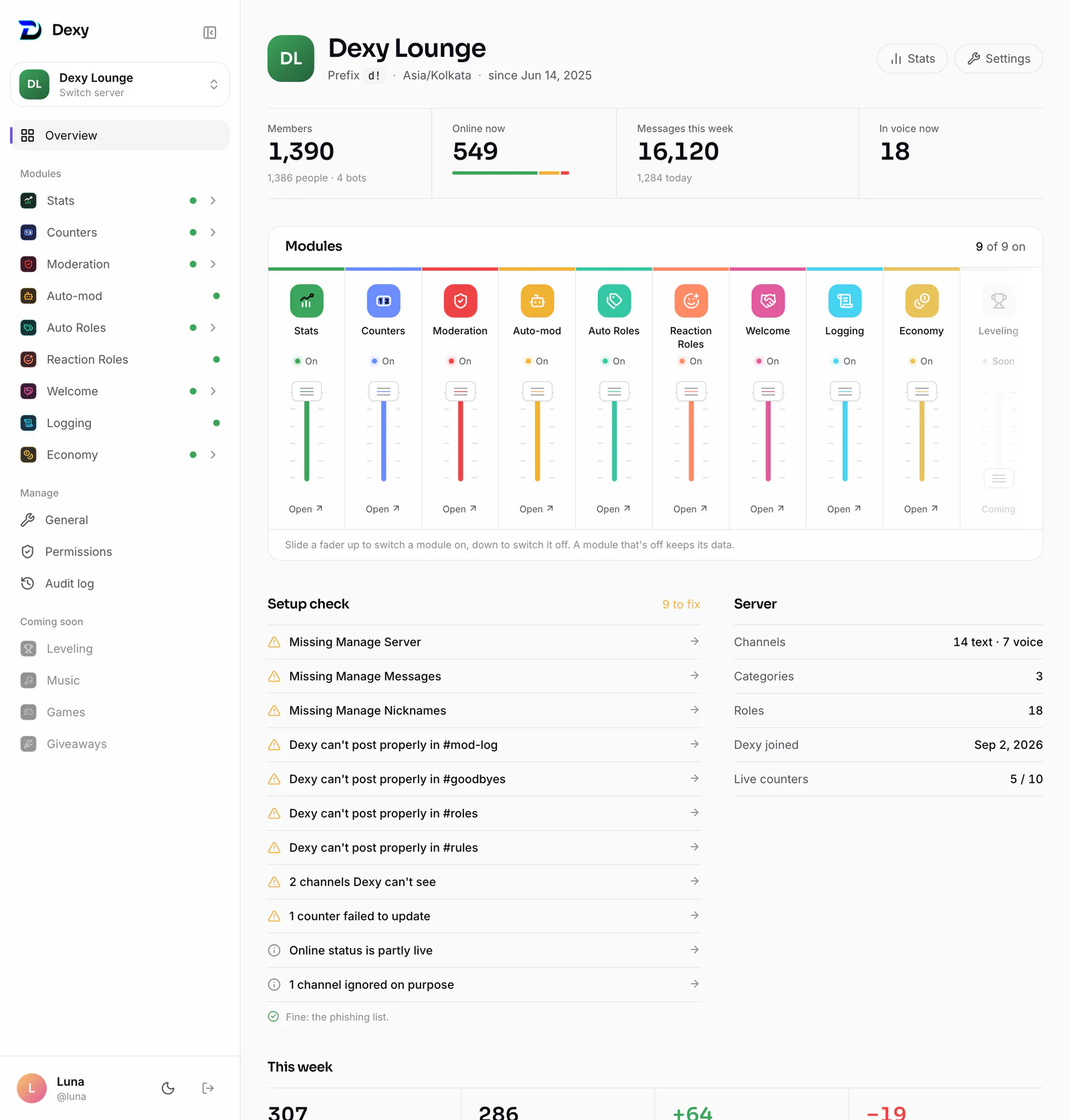Expand the Auto Roles sidebar chevron
Image resolution: width=1070 pixels, height=1120 pixels.
213,328
